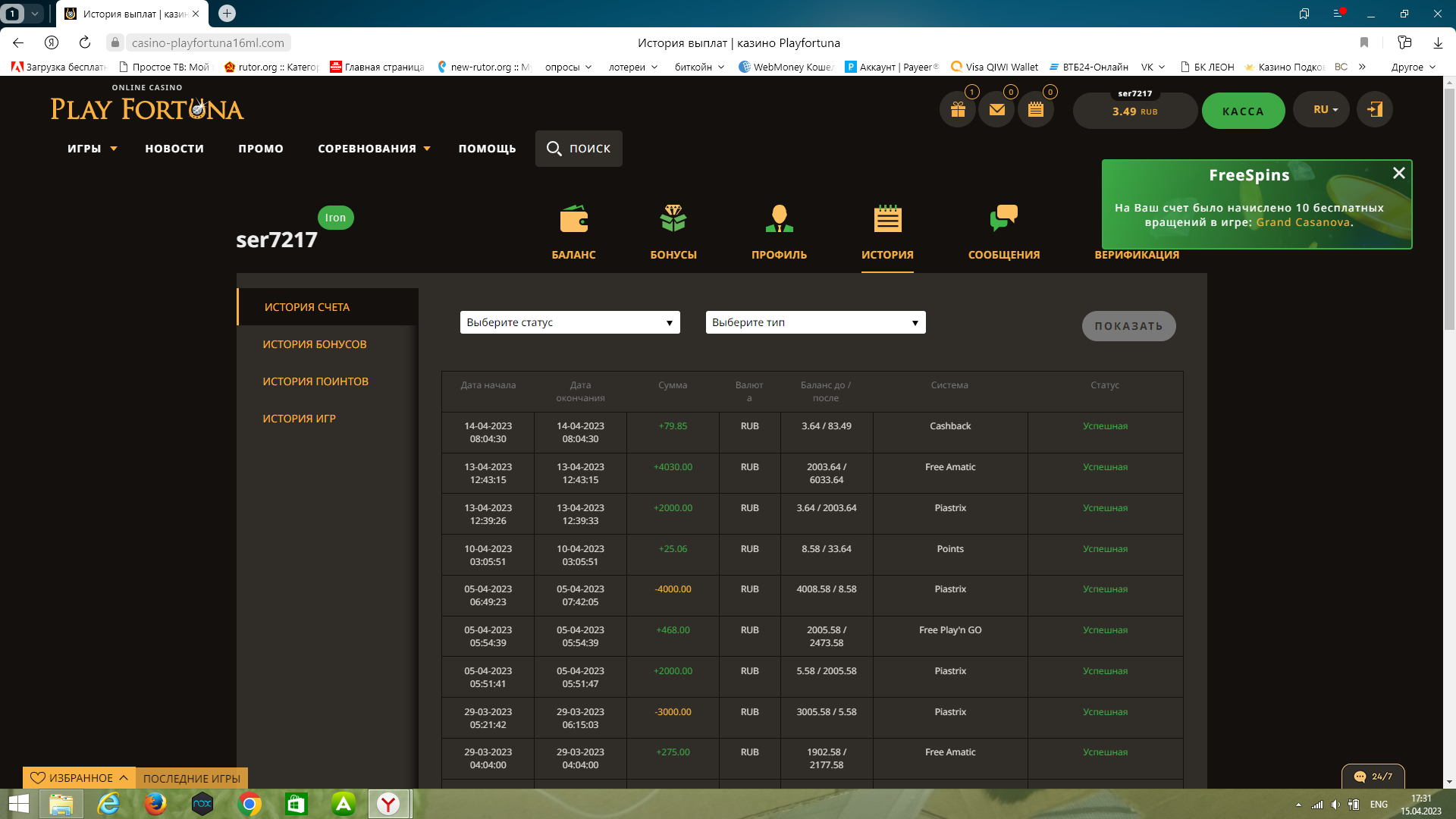Close the FreeSpins notification popup
The width and height of the screenshot is (1456, 819).
click(x=1398, y=173)
